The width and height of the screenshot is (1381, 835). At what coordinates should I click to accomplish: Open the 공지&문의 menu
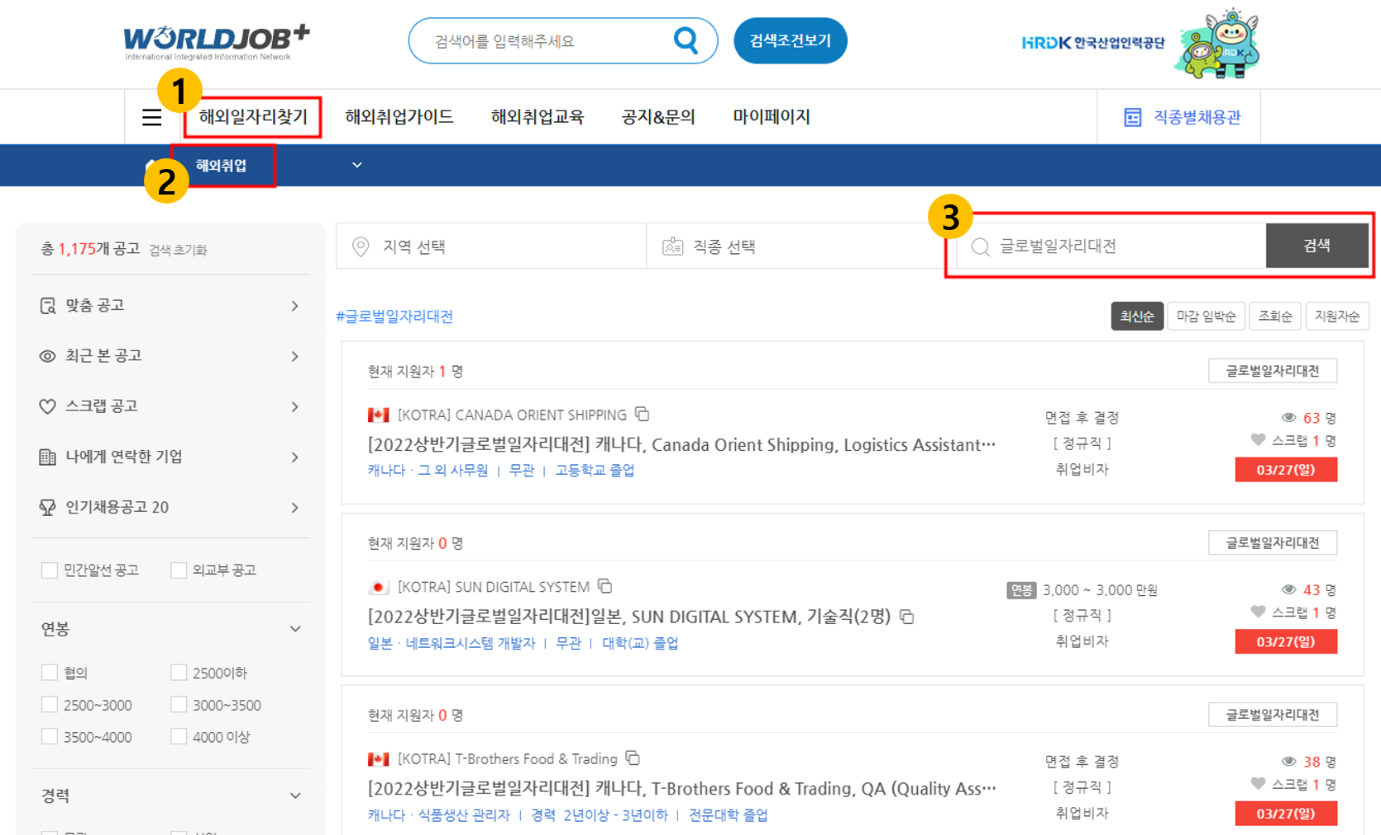tap(658, 117)
